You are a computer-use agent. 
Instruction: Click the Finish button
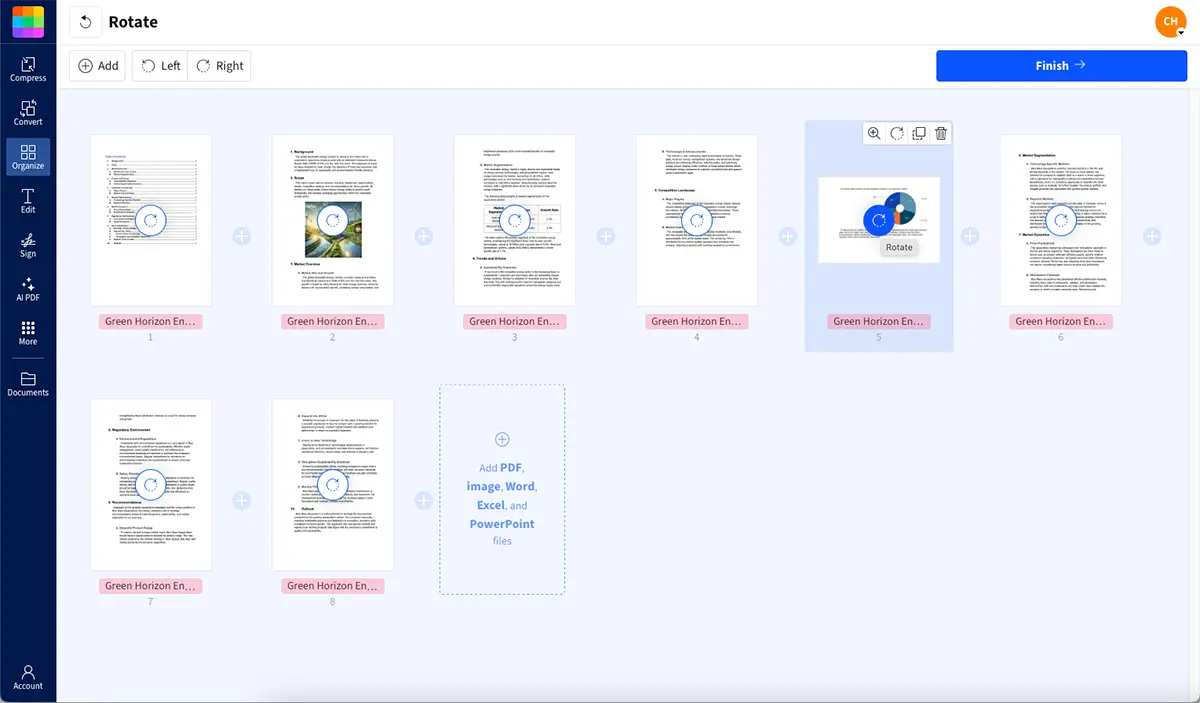click(1059, 65)
